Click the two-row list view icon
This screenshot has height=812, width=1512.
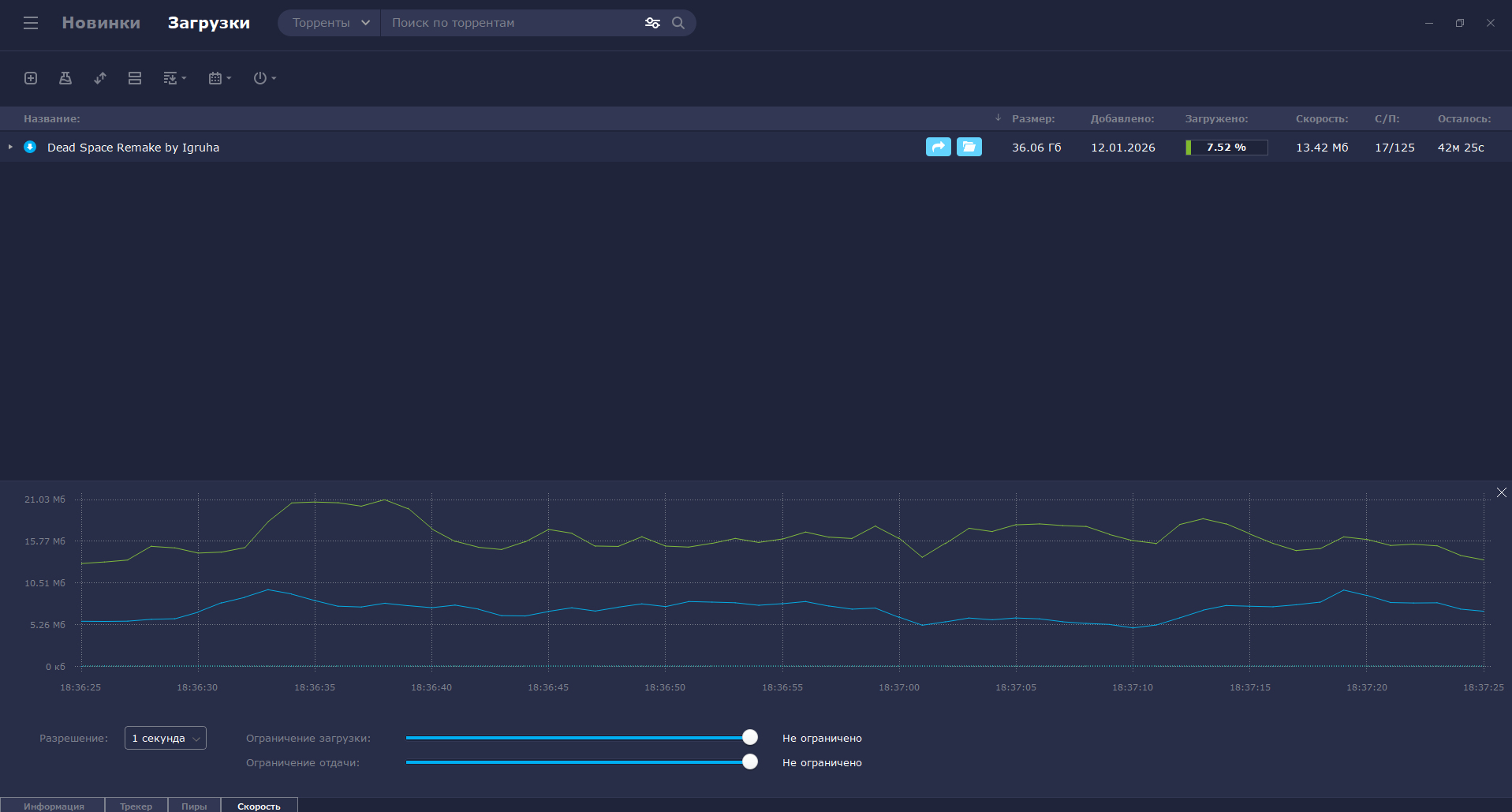[x=135, y=78]
